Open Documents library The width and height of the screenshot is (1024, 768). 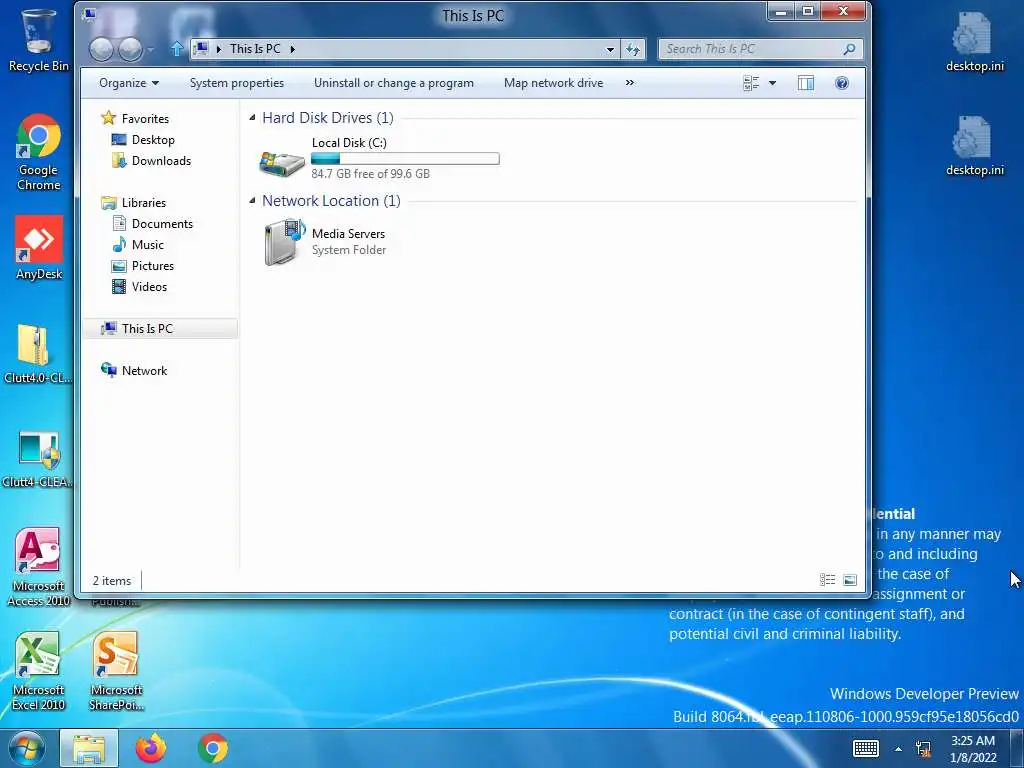point(162,223)
